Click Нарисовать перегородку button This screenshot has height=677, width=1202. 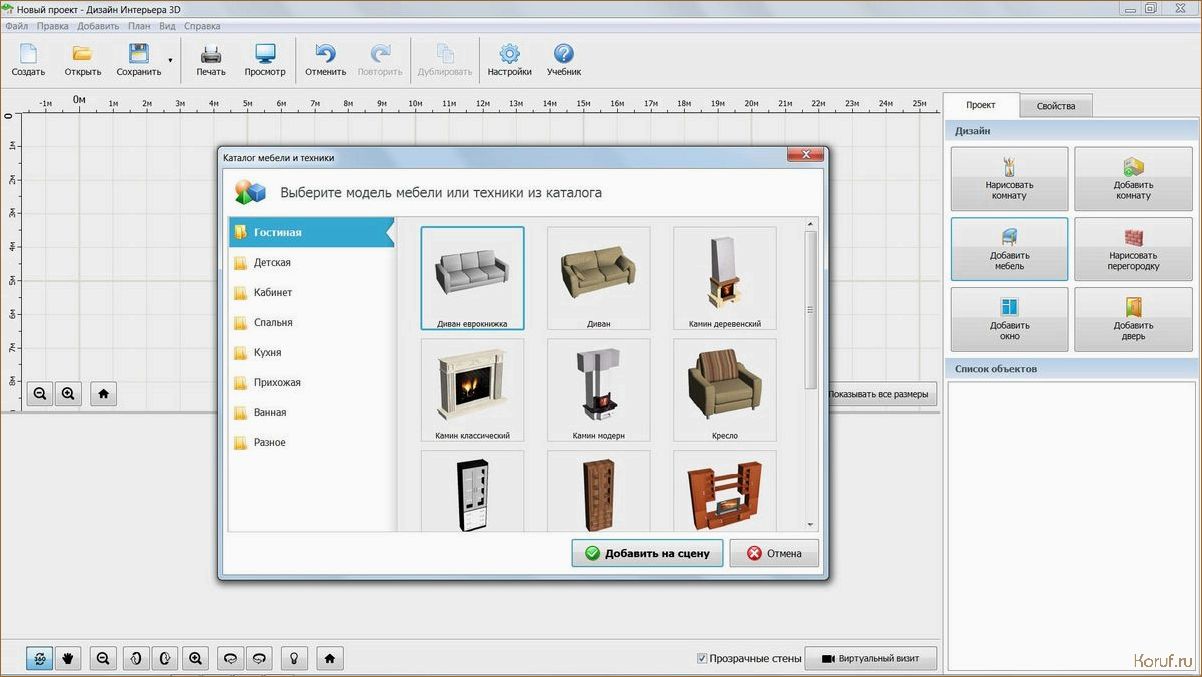coord(1133,249)
